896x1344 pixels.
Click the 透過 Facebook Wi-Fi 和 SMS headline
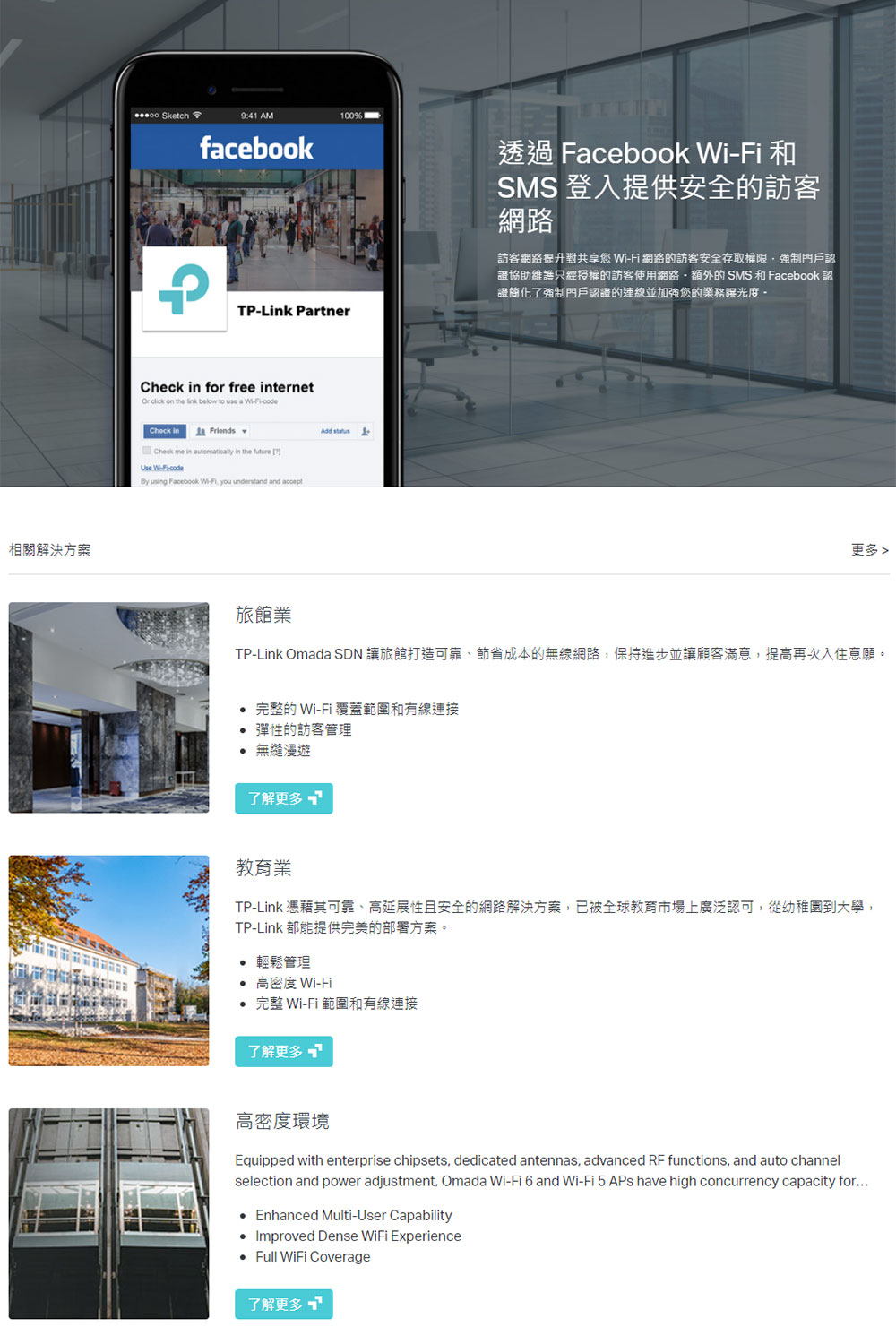(x=659, y=186)
